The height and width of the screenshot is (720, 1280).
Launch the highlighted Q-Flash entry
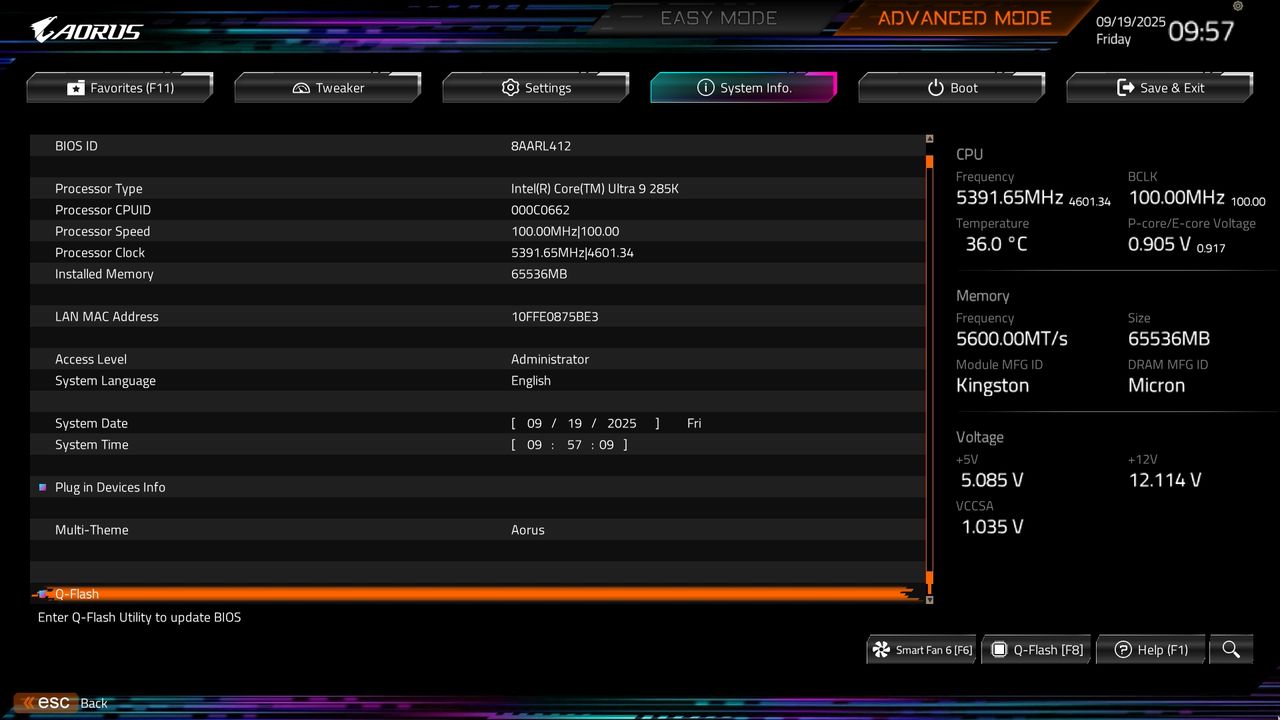point(77,593)
